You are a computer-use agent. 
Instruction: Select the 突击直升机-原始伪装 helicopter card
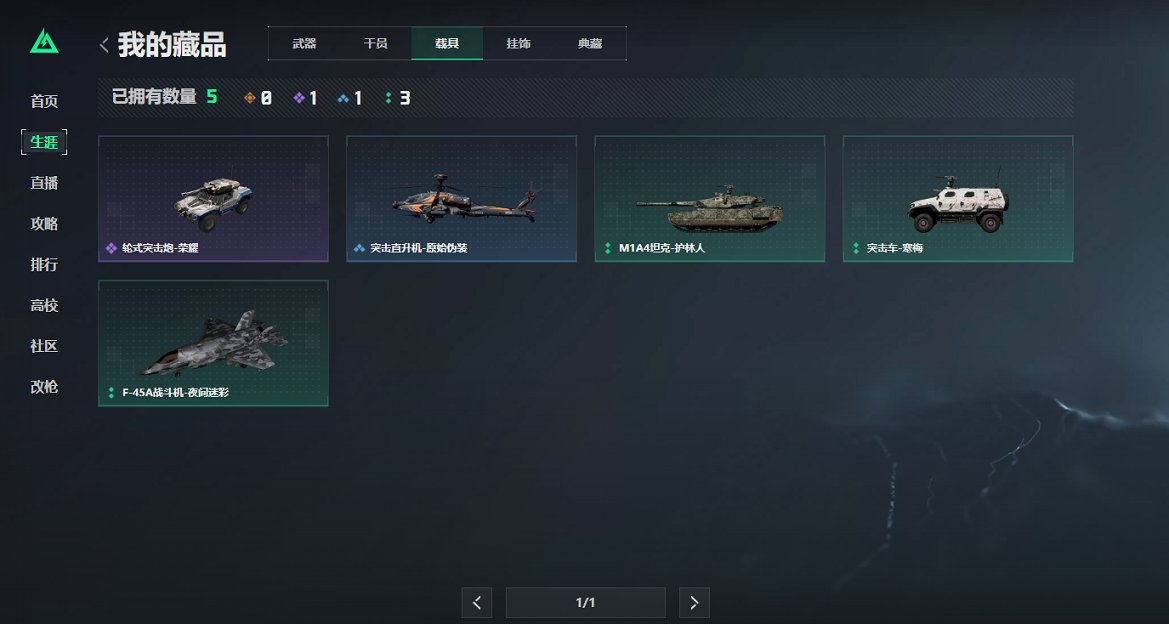pos(461,199)
